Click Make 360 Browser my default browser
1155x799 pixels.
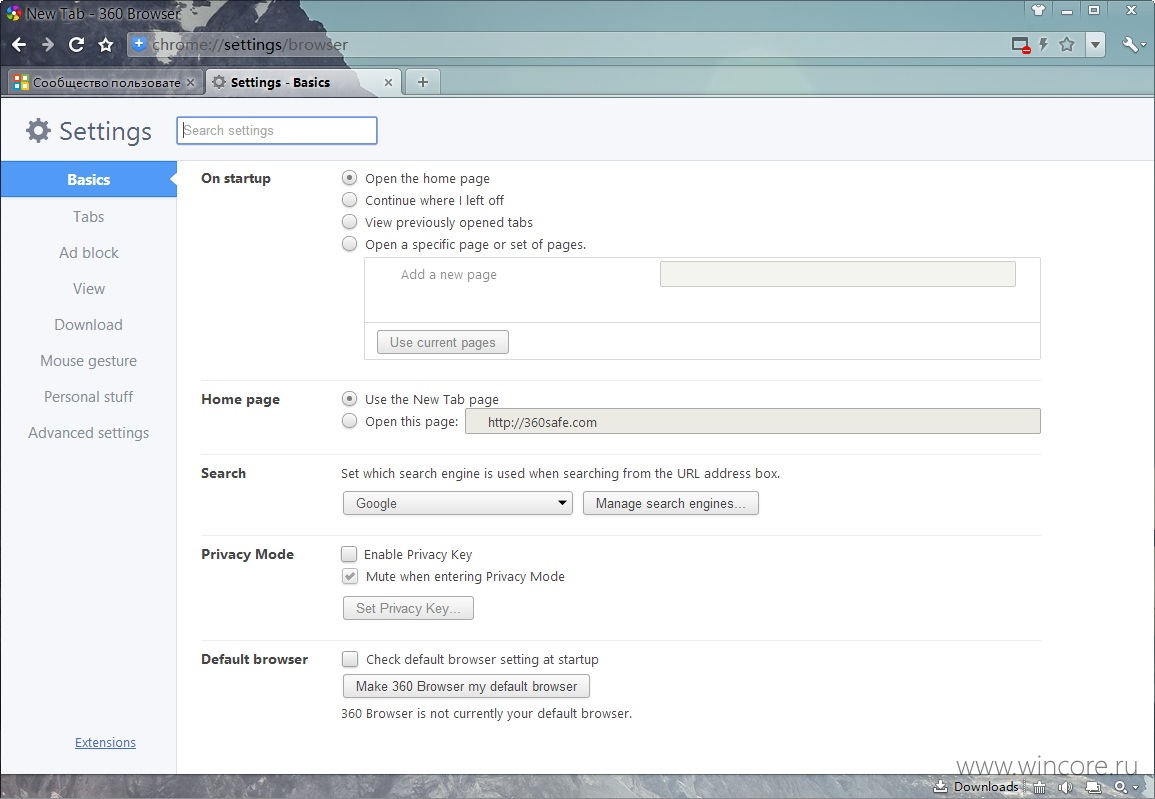pos(466,686)
